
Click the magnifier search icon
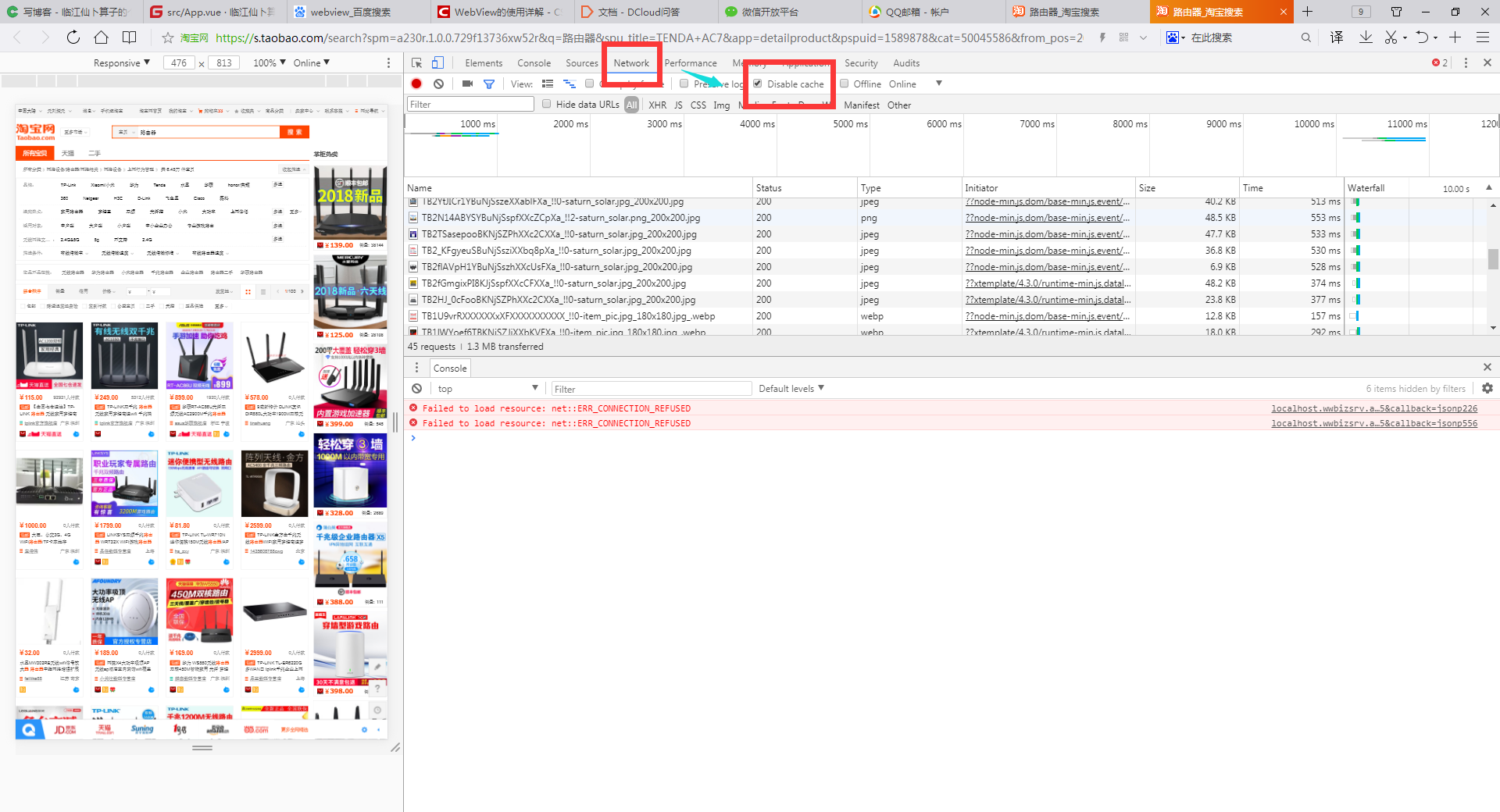pos(1306,37)
